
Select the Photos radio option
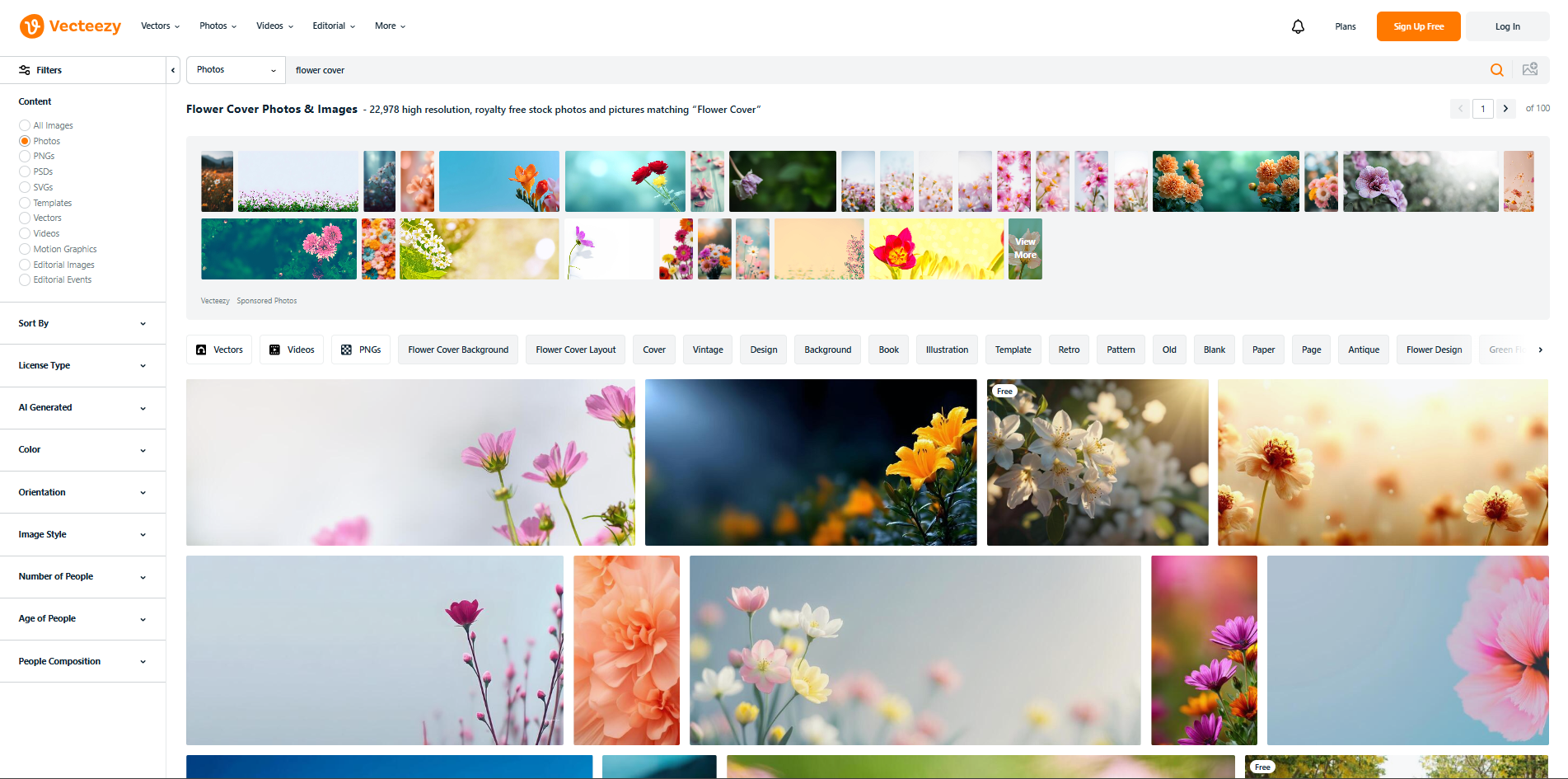coord(25,141)
